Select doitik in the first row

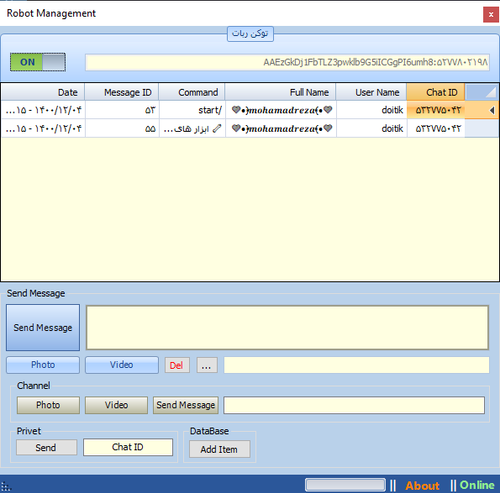(x=372, y=110)
